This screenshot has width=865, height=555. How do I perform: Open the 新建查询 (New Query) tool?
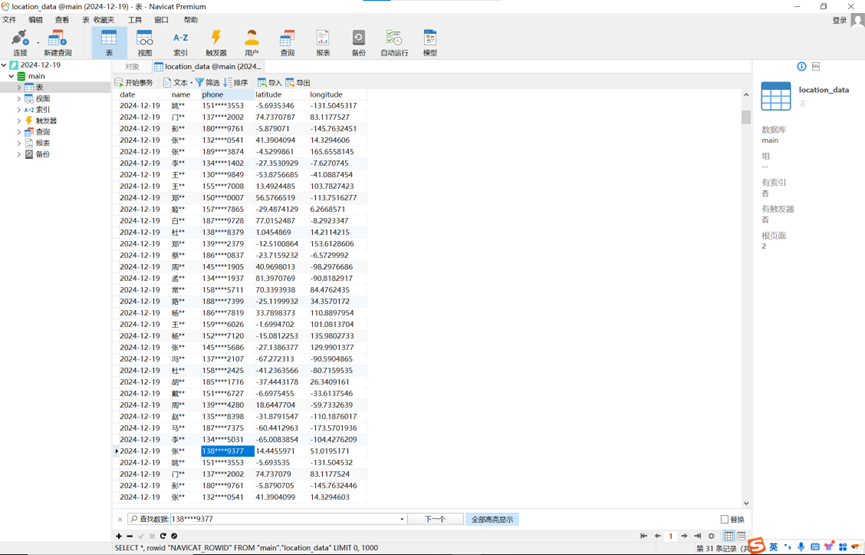pyautogui.click(x=57, y=42)
